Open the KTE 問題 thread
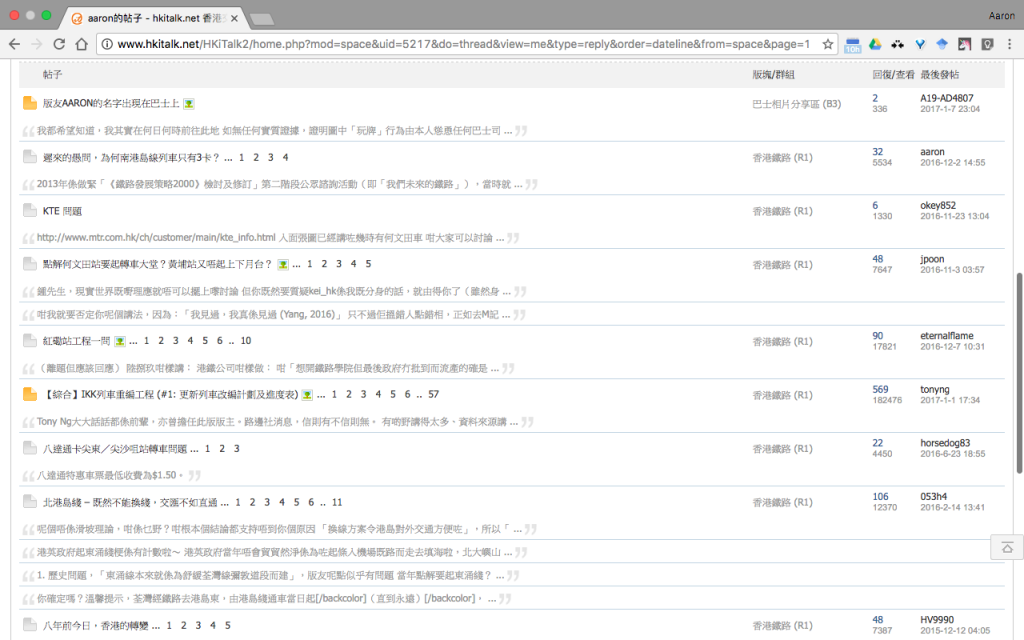The height and width of the screenshot is (640, 1024). coord(62,211)
